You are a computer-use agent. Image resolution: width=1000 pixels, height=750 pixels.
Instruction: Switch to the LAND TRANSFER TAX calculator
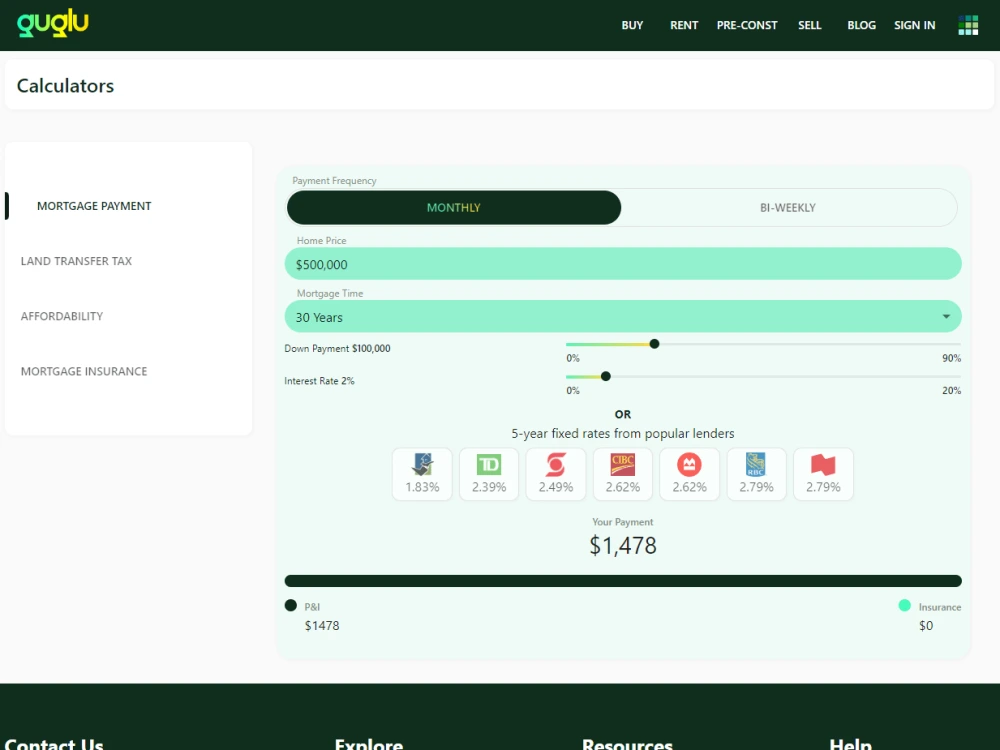click(76, 260)
